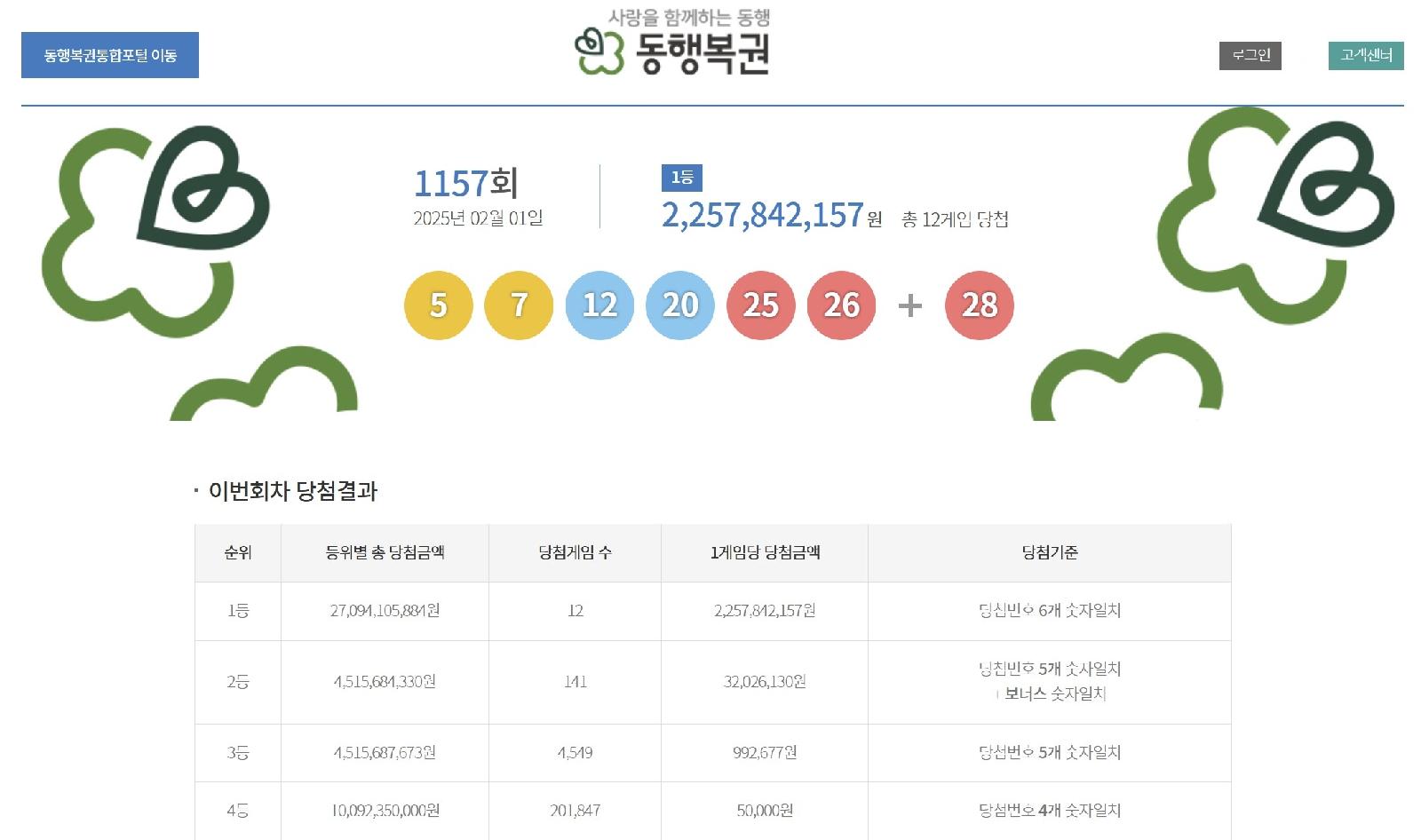Click the total amount 4,515,687,673원
Image resolution: width=1421 pixels, height=840 pixels.
point(385,753)
